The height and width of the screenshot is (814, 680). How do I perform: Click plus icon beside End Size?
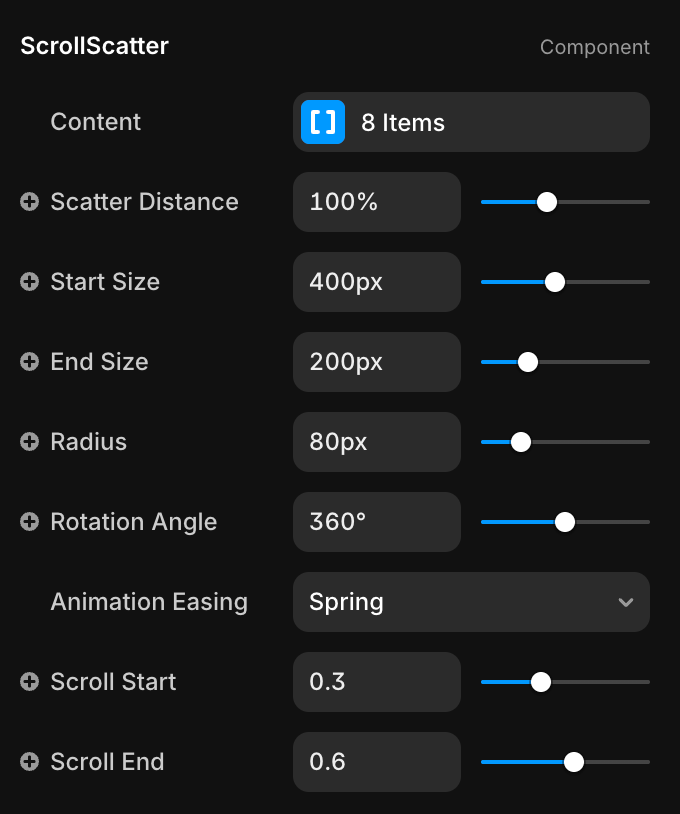point(30,362)
